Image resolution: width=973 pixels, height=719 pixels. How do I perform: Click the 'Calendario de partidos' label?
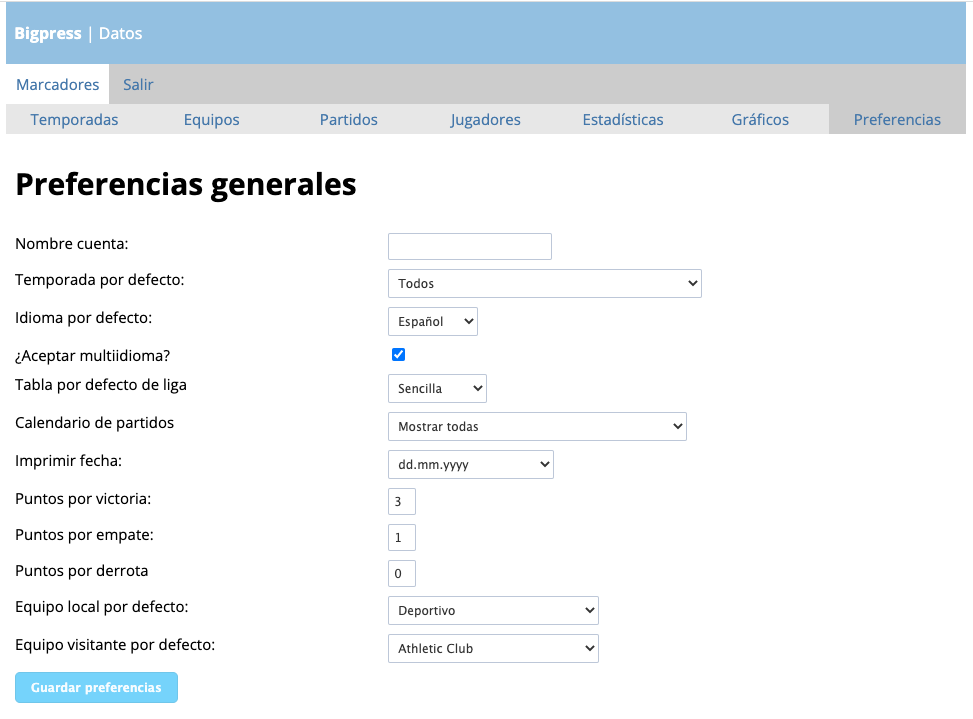tap(94, 422)
